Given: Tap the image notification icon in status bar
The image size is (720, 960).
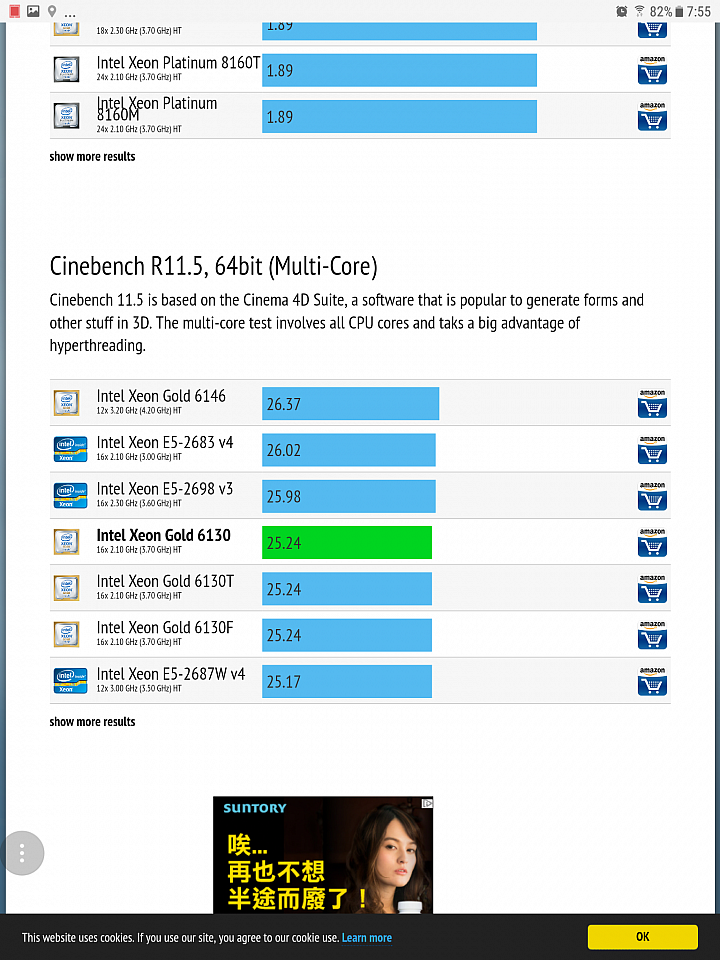Looking at the screenshot, I should pyautogui.click(x=33, y=11).
